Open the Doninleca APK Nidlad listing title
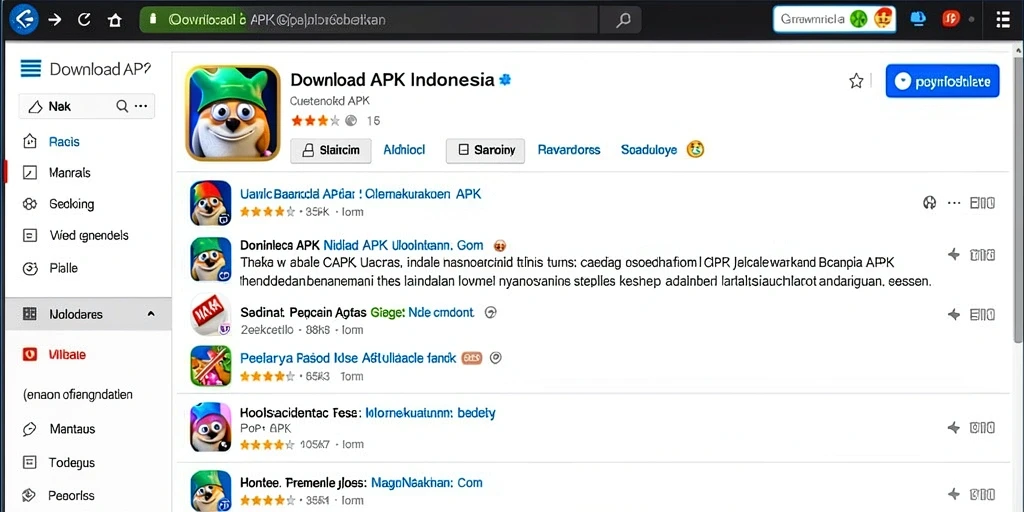Image resolution: width=1024 pixels, height=512 pixels. 361,246
